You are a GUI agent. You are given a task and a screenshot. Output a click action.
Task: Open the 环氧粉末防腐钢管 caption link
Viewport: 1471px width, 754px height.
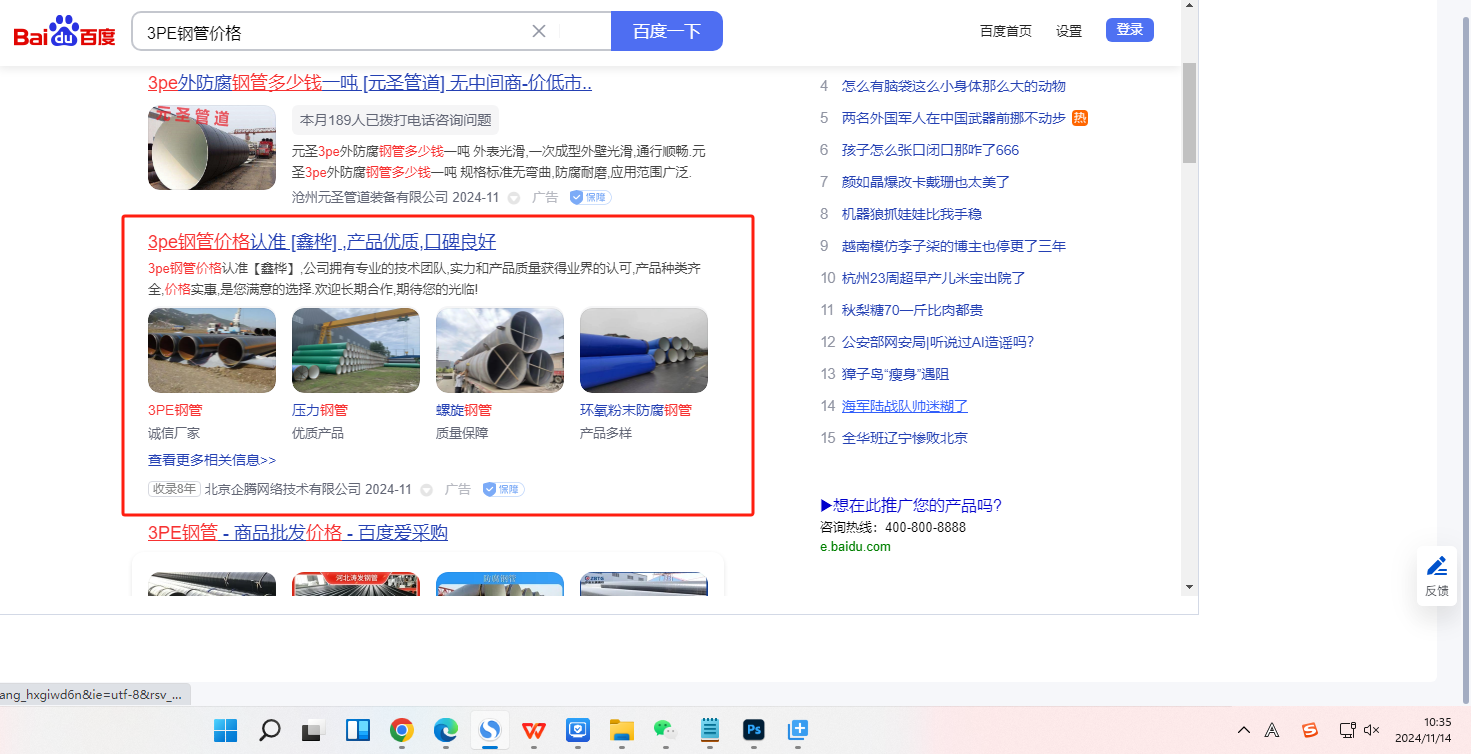[x=636, y=410]
